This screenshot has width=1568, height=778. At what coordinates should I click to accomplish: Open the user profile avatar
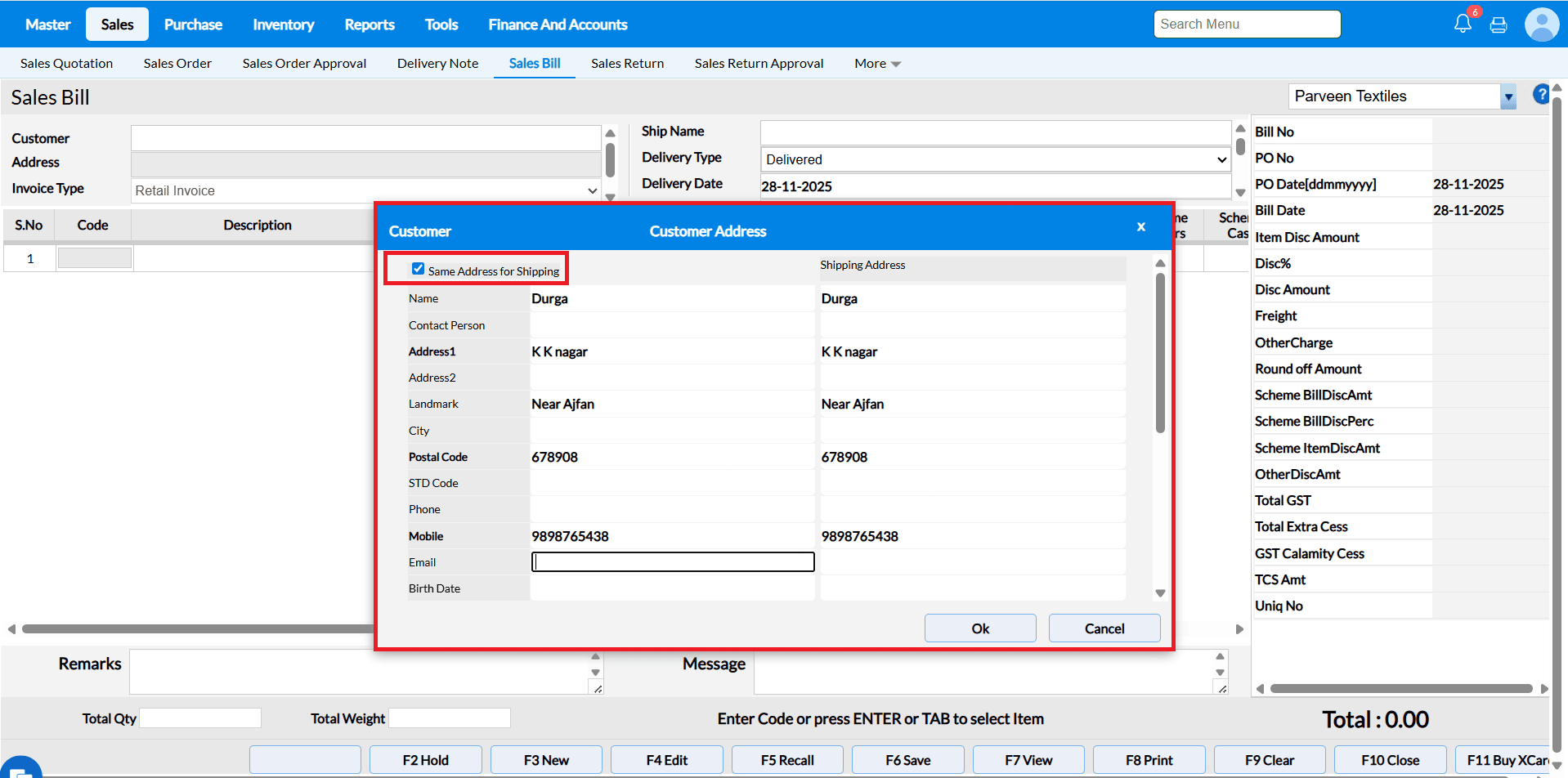1541,25
